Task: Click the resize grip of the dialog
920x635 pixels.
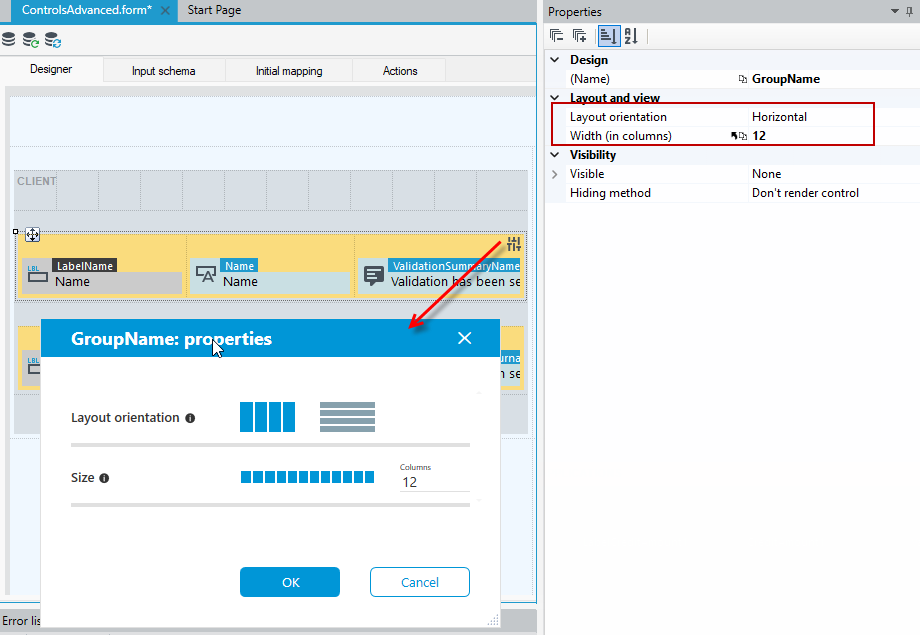Action: 493,620
